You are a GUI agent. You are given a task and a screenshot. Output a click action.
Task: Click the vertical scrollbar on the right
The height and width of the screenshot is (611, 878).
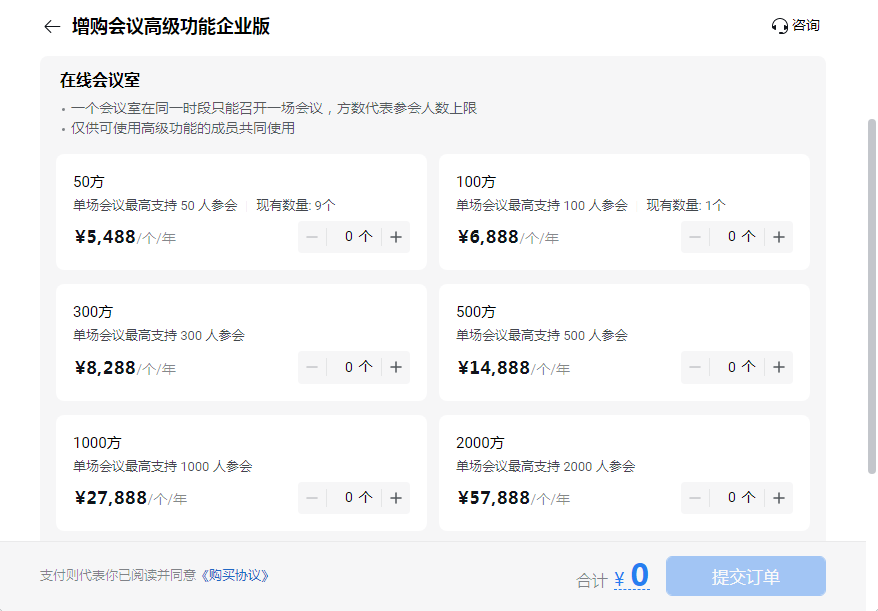pyautogui.click(x=871, y=297)
